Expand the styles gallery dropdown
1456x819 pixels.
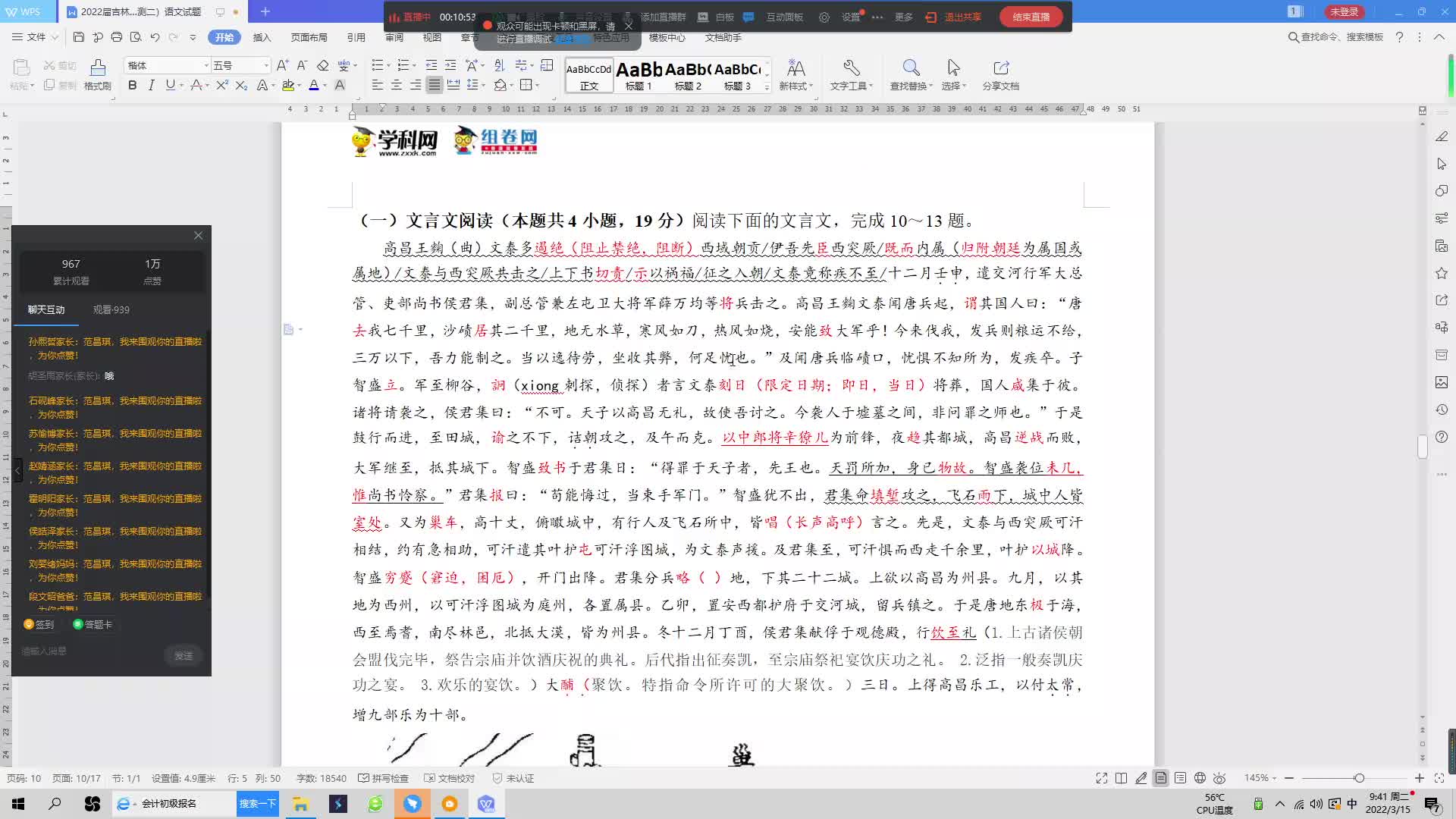coord(767,88)
